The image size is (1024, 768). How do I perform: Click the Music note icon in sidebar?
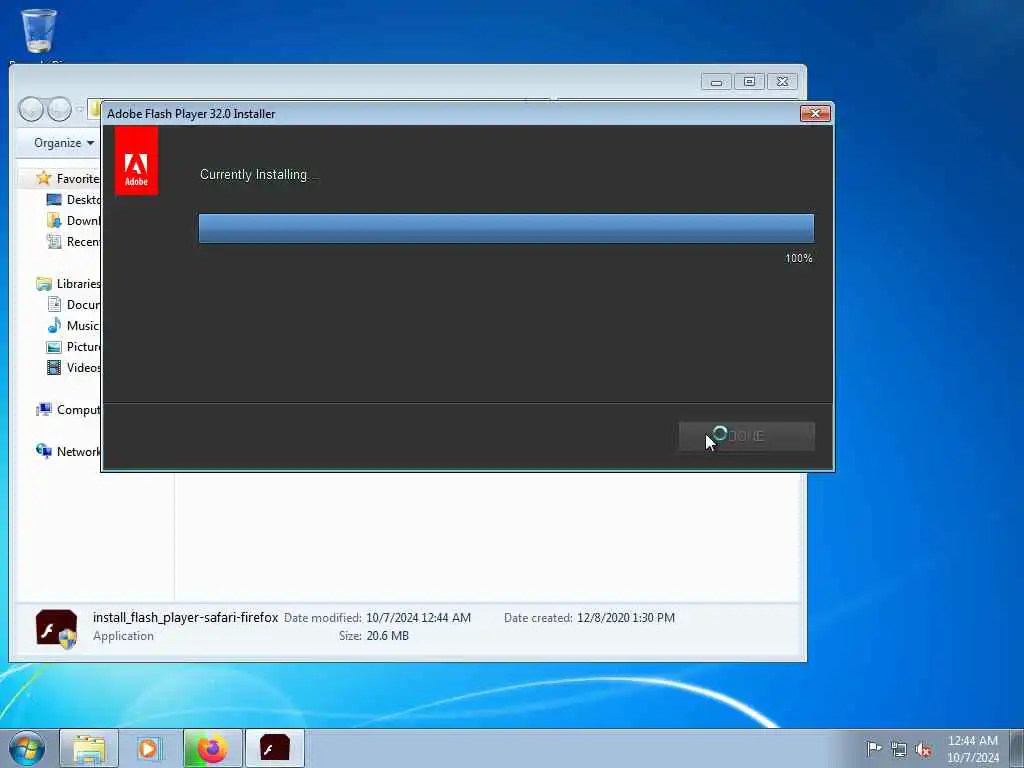pos(54,325)
